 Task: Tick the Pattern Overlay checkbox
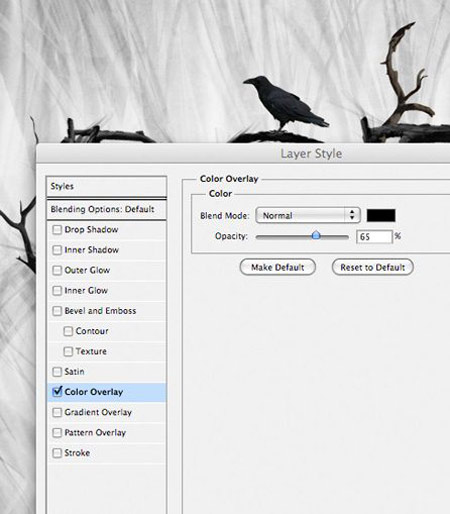point(57,433)
